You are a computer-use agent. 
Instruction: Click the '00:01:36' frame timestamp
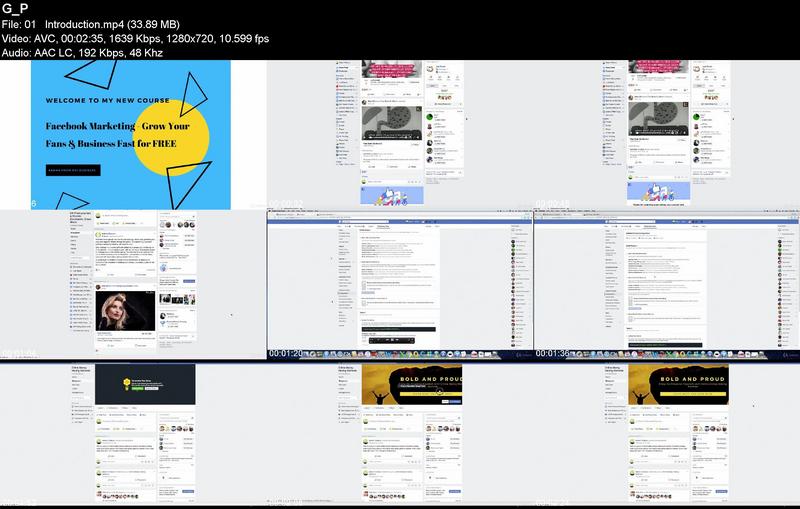pyautogui.click(x=553, y=353)
